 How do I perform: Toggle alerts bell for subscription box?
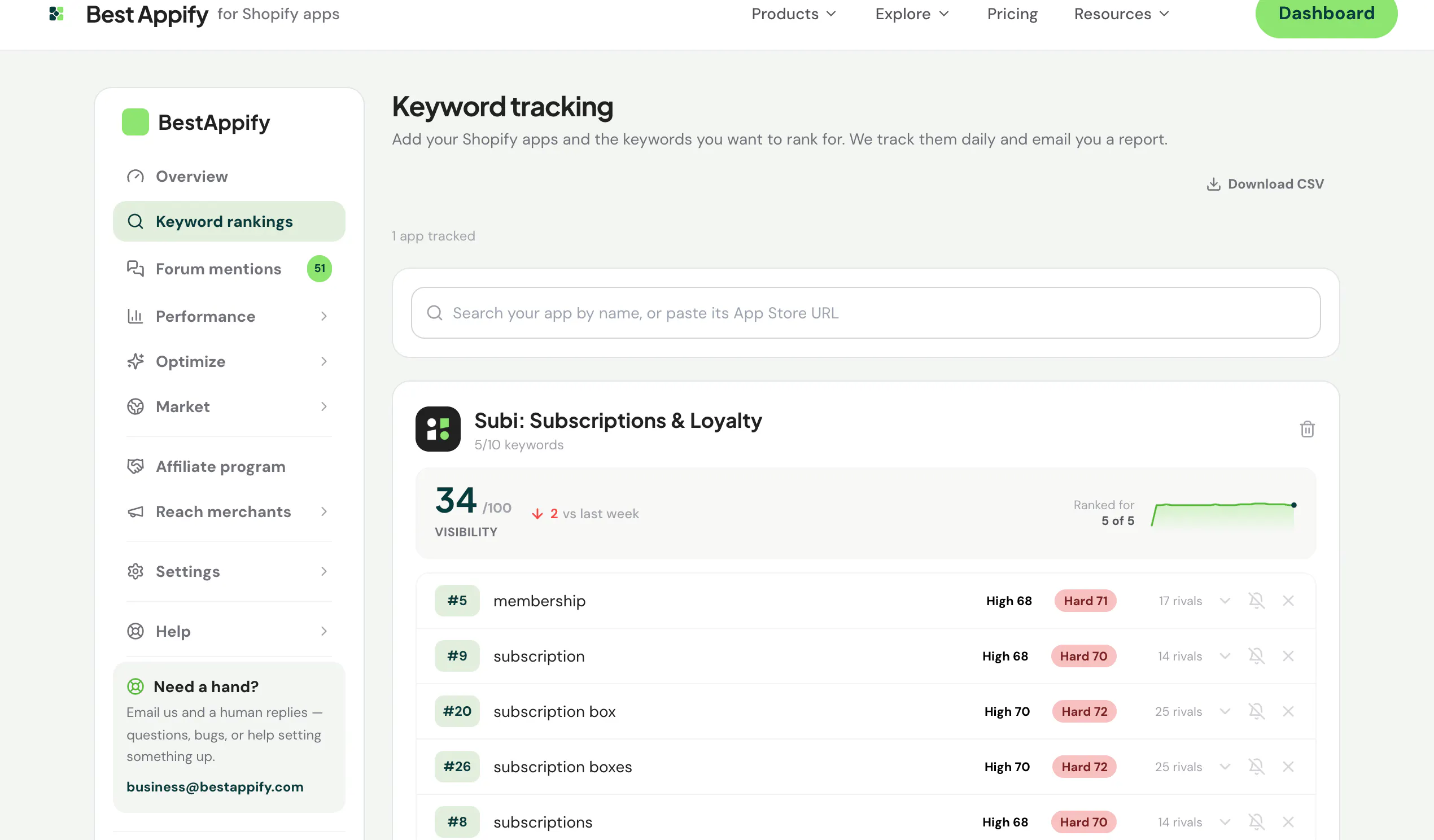point(1257,711)
